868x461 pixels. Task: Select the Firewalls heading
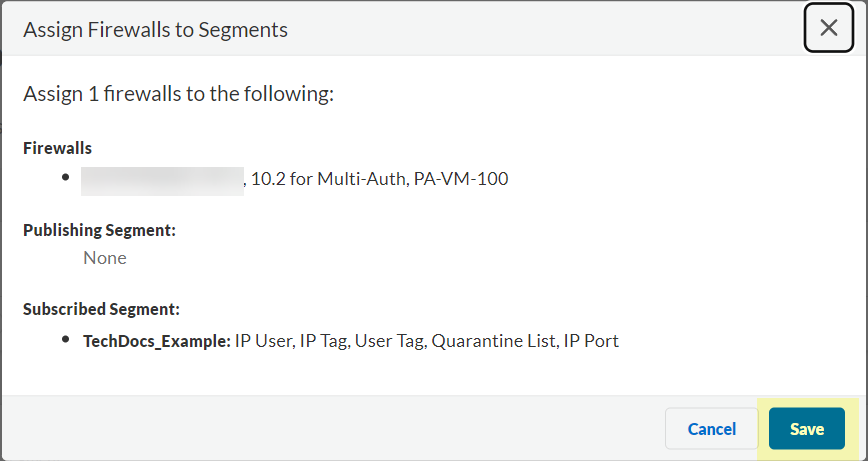coord(57,148)
